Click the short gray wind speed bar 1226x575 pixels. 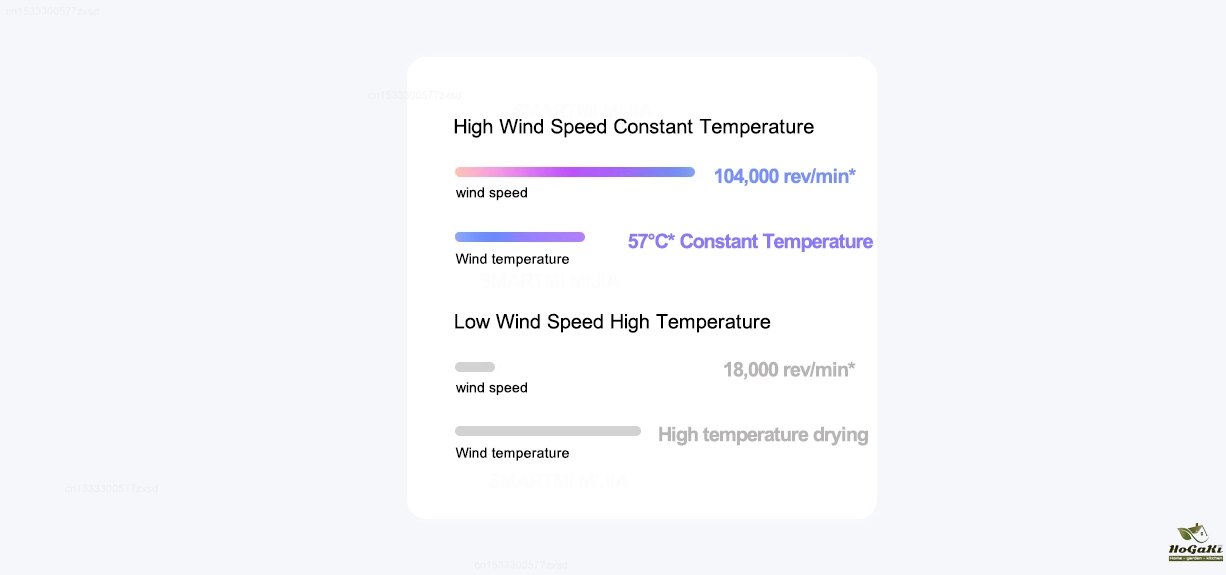click(x=475, y=367)
